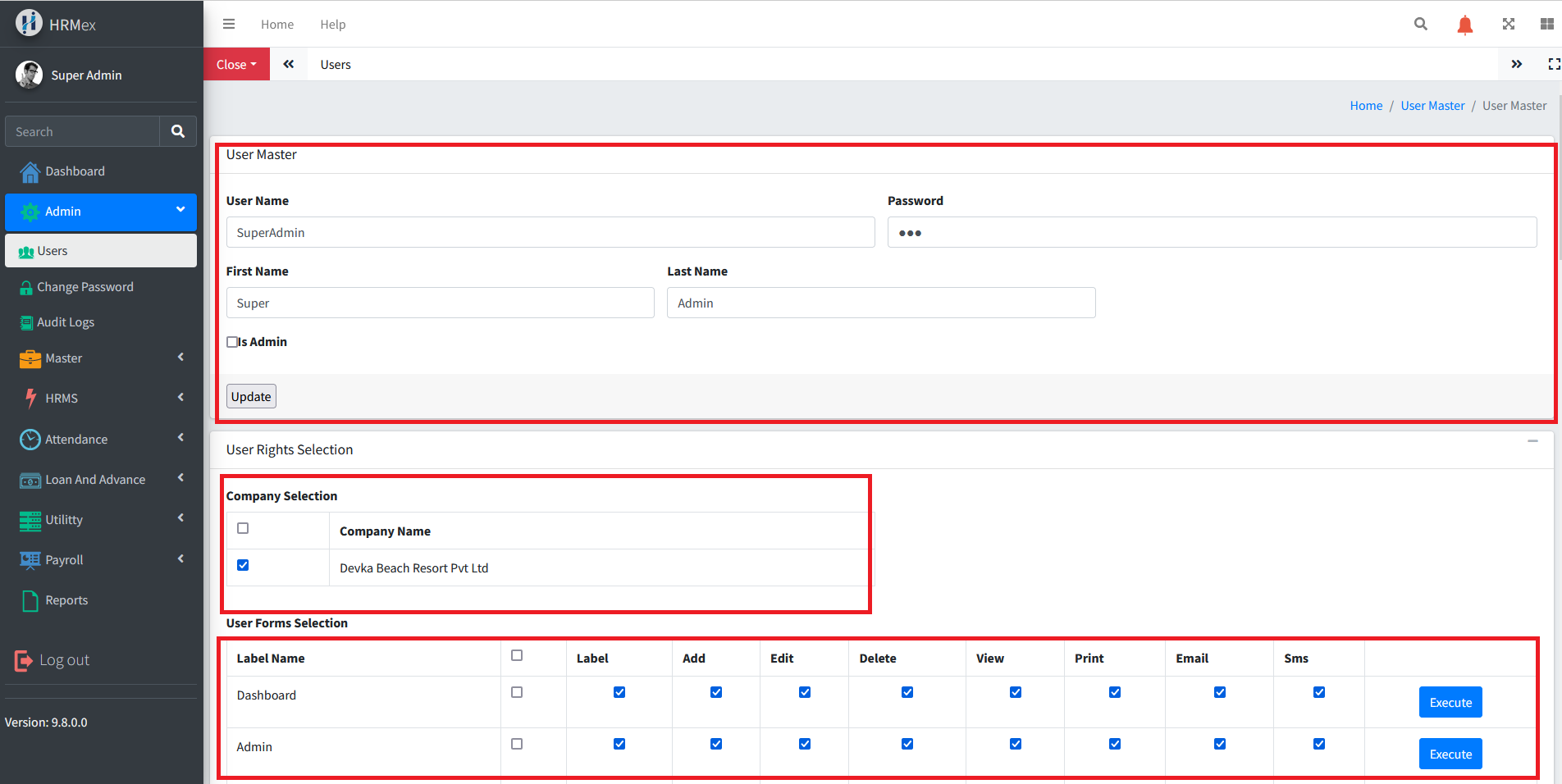Collapse User Rights Selection panel minus icon
The height and width of the screenshot is (784, 1562).
(x=1532, y=441)
